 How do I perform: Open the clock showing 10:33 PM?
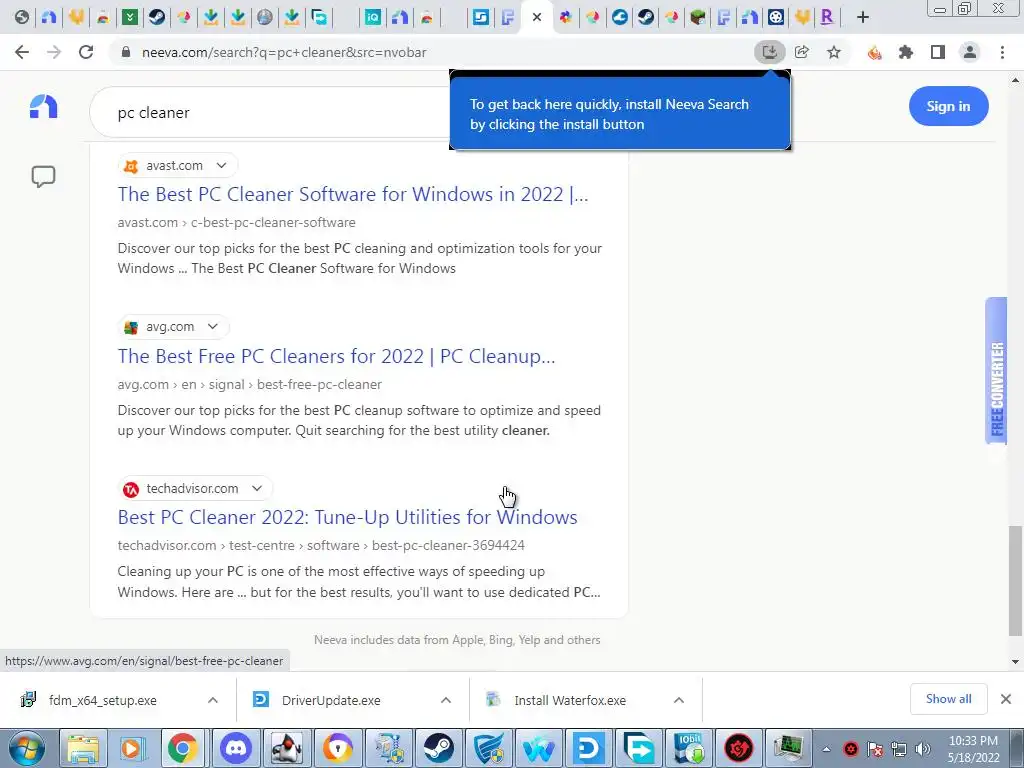pos(973,749)
